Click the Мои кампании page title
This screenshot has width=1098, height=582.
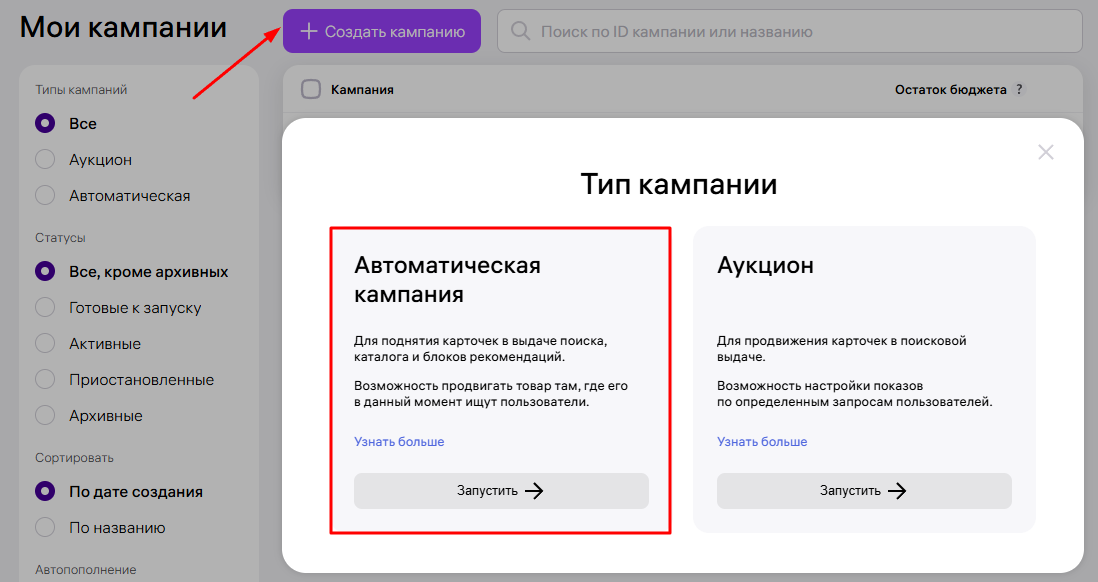(123, 28)
